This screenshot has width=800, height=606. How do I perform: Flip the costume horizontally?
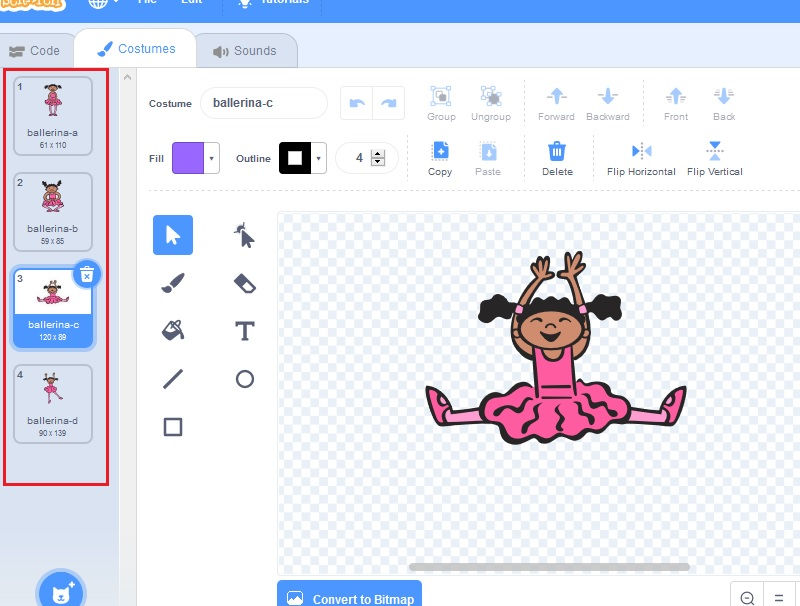[641, 159]
